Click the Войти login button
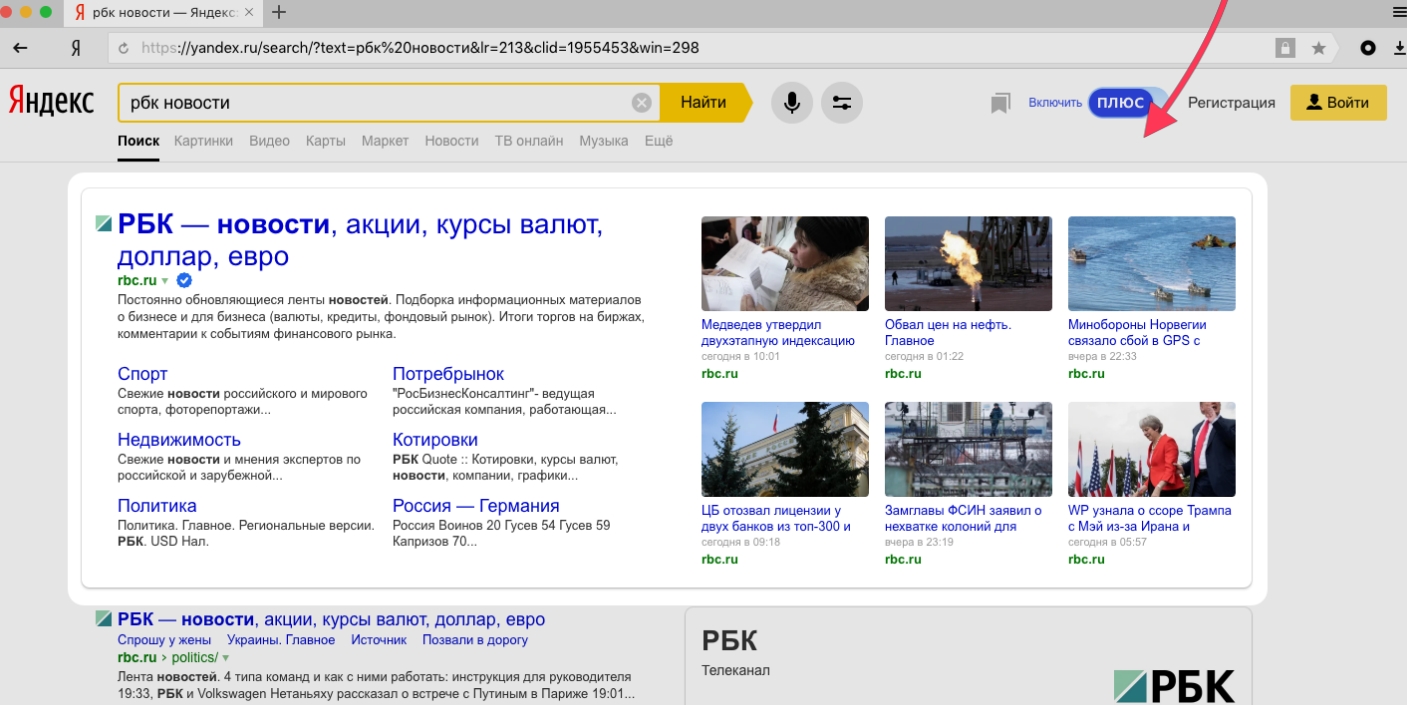 tap(1337, 103)
